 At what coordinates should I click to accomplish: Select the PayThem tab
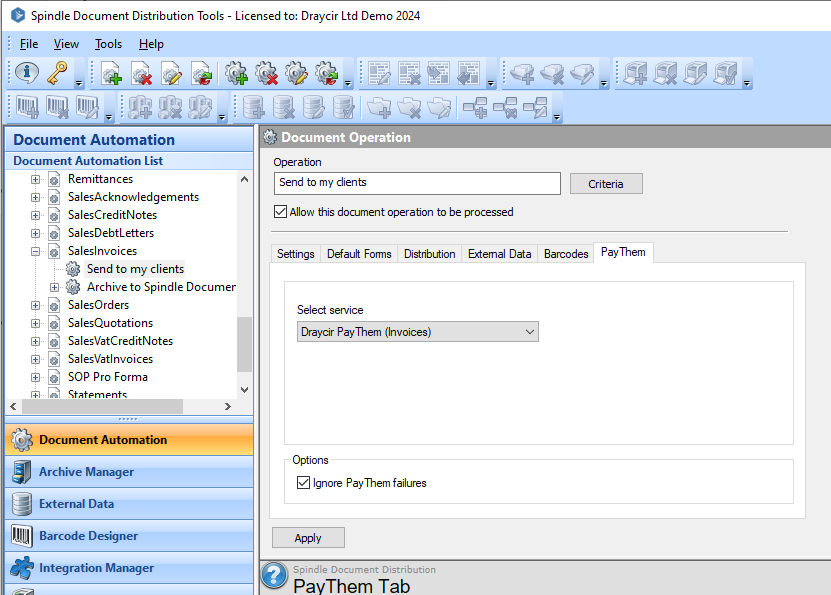(x=623, y=252)
